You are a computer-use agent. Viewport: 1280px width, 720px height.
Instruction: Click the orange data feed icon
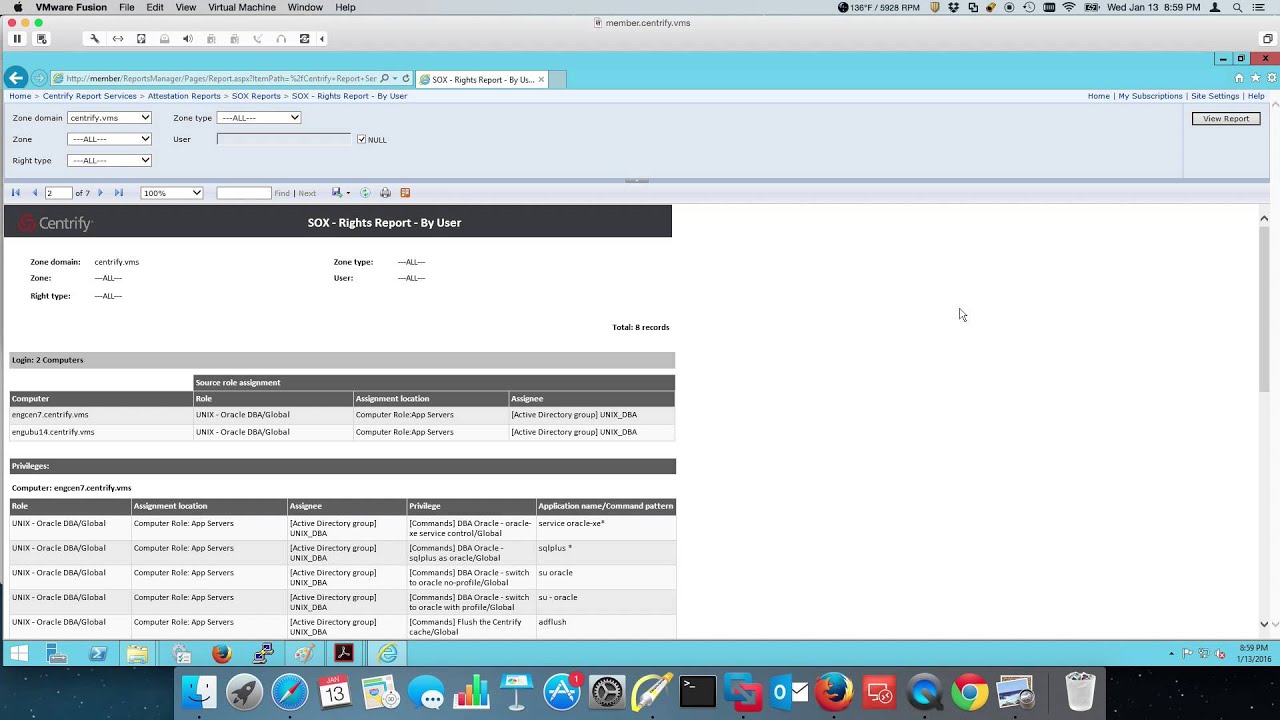tap(405, 193)
